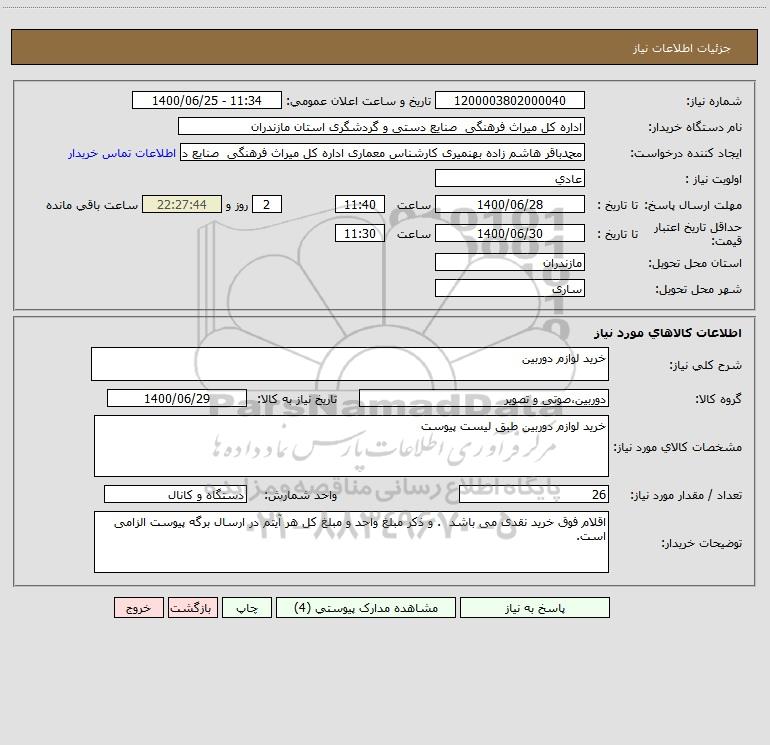Click the label 'ایجاد کننده درخواست:'
This screenshot has height=745, width=770.
686,153
